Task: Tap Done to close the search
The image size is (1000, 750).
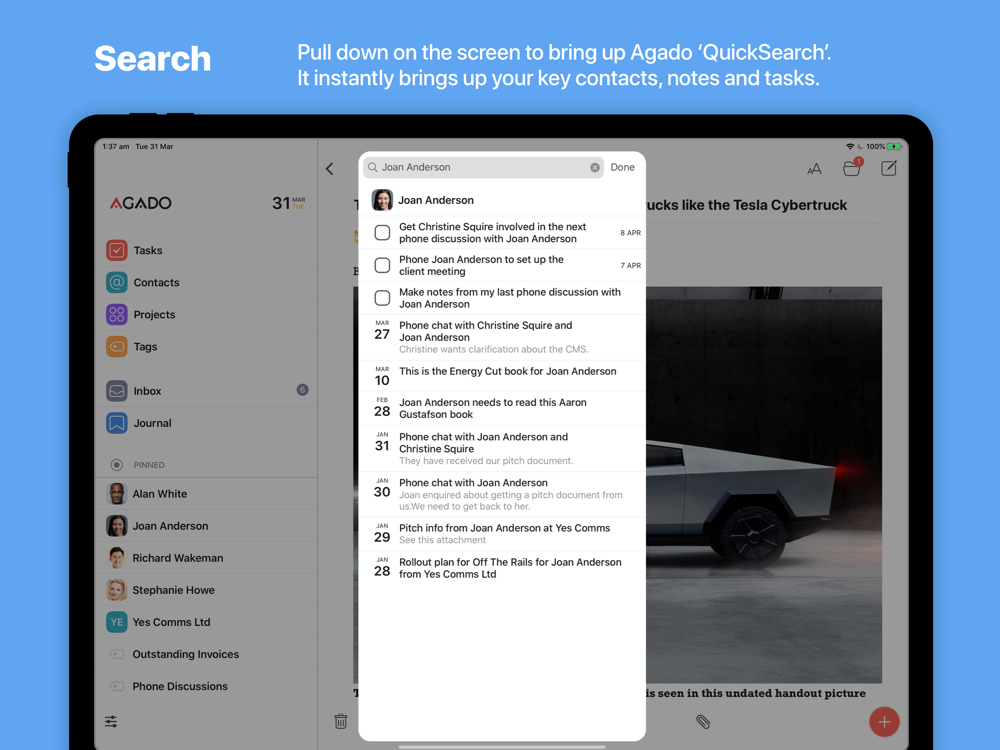Action: 622,167
